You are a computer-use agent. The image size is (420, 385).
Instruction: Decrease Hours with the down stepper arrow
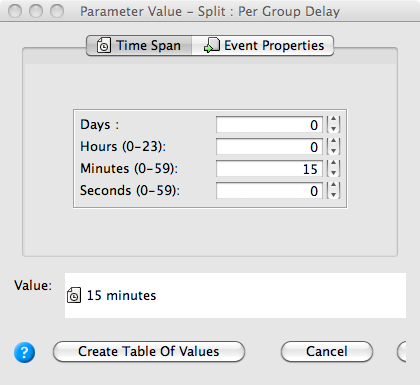333,151
